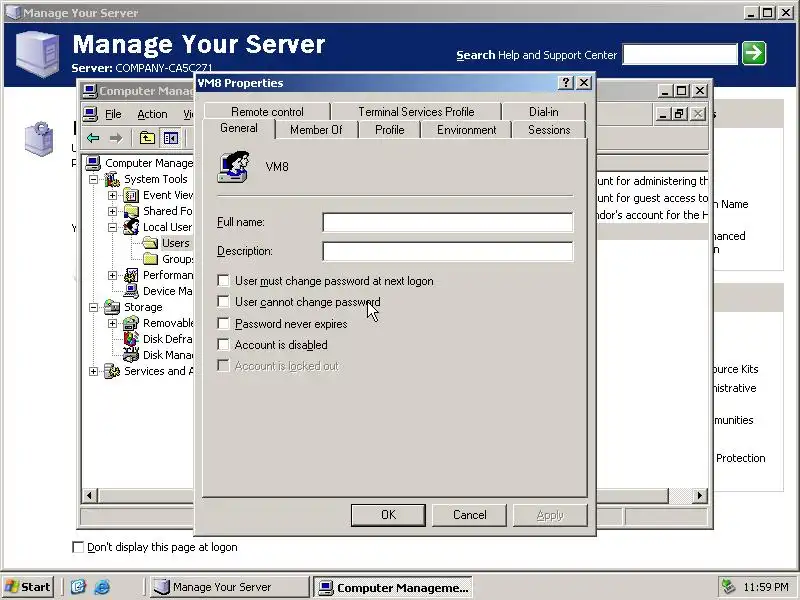Click Cancel in VM8 Properties
800x600 pixels.
pos(469,515)
